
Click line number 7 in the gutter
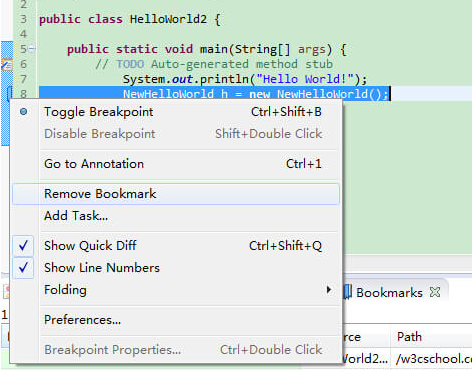click(x=23, y=79)
